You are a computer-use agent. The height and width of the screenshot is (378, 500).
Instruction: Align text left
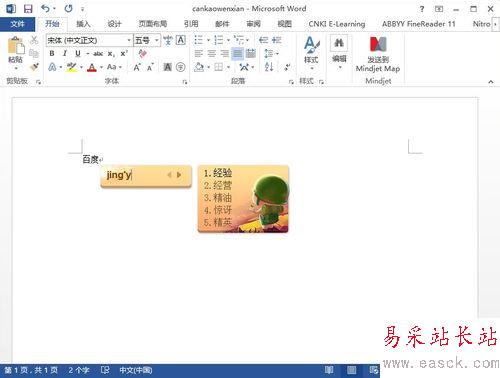pyautogui.click(x=199, y=53)
